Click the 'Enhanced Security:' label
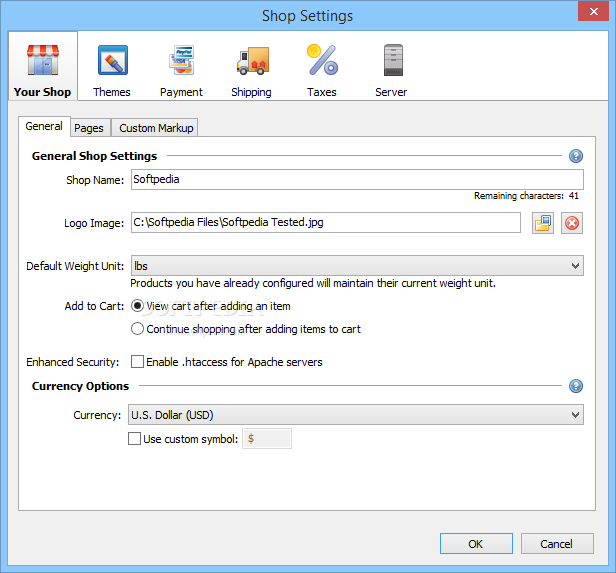The image size is (616, 573). (73, 362)
